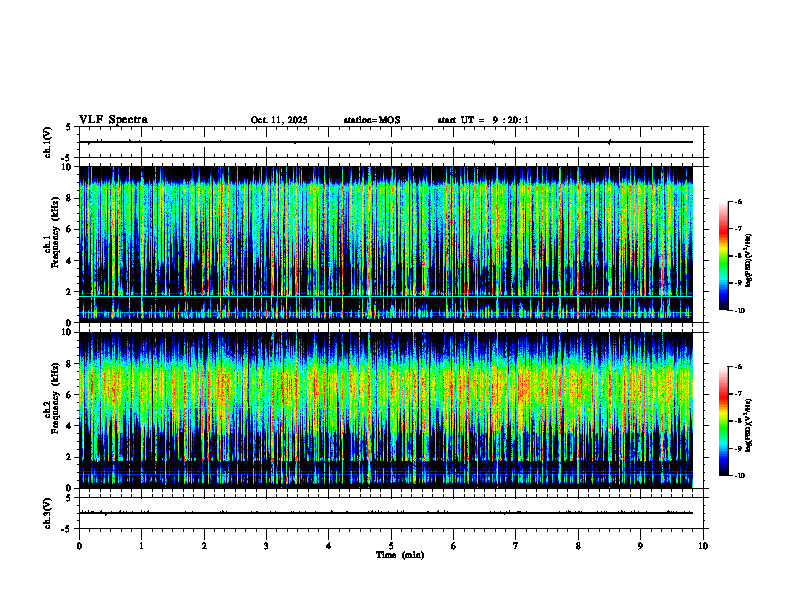Image resolution: width=792 pixels, height=612 pixels.
Task: Click the 'VLF Spectra' title text
Action: (113, 120)
